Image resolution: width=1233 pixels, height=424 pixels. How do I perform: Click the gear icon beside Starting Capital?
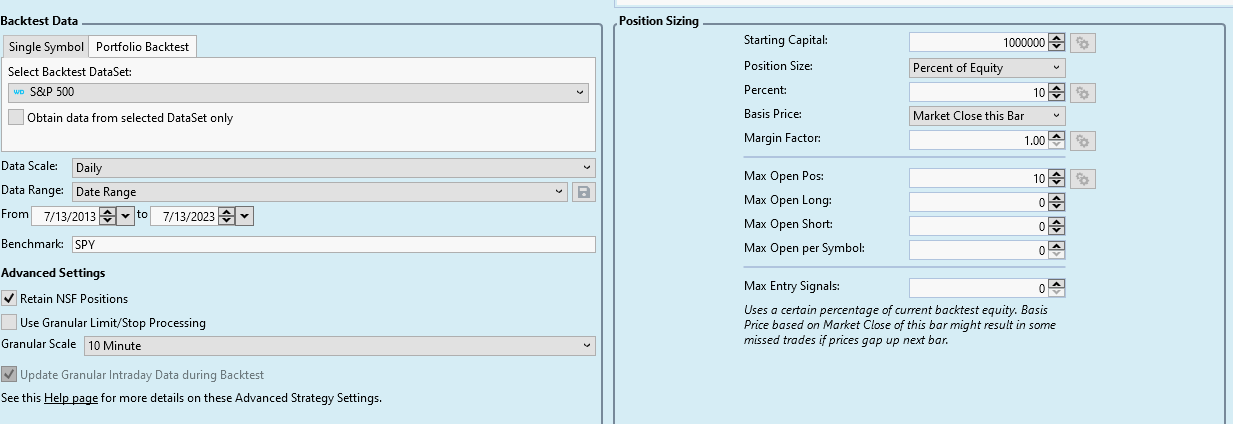[x=1083, y=43]
